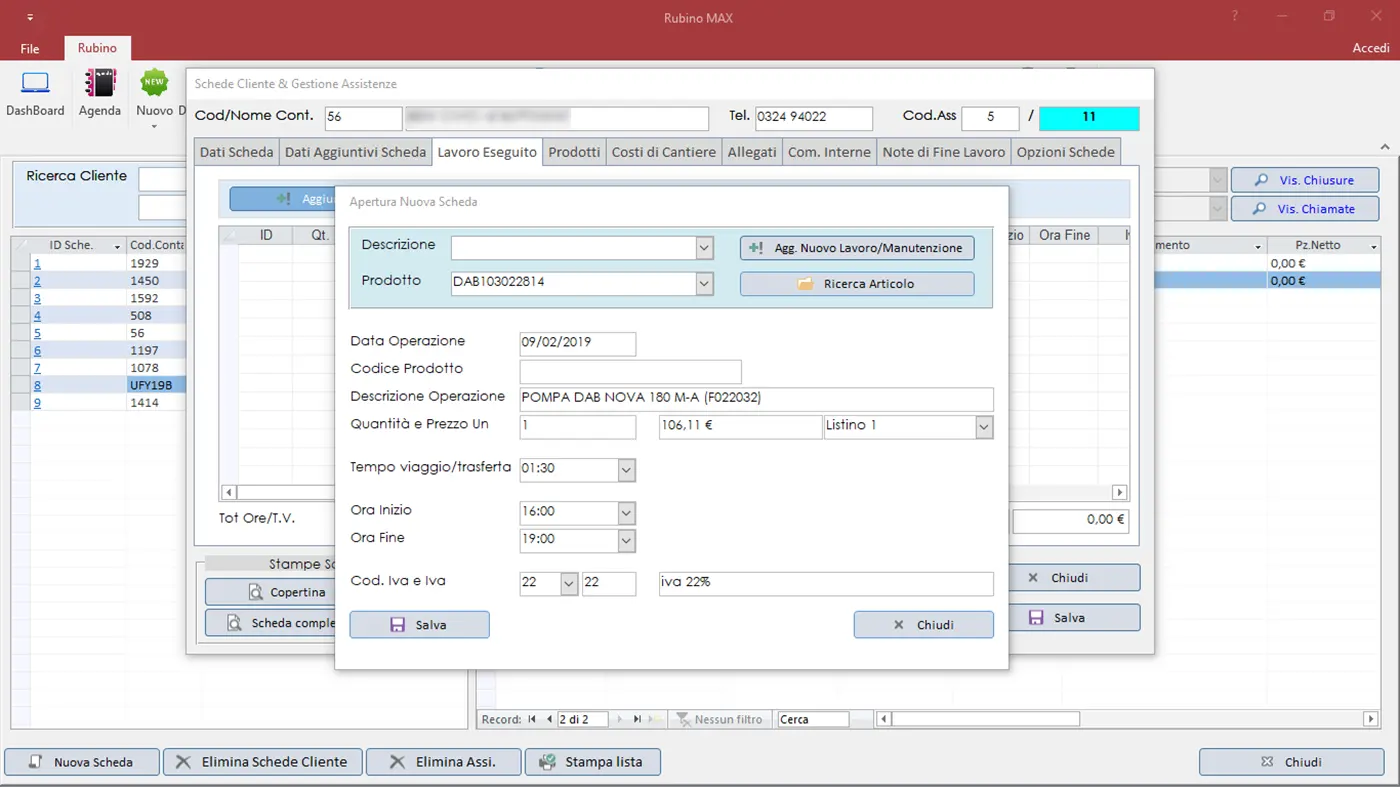The height and width of the screenshot is (787, 1400).
Task: Open Pz.Netto column filter arrow
Action: point(1373,246)
